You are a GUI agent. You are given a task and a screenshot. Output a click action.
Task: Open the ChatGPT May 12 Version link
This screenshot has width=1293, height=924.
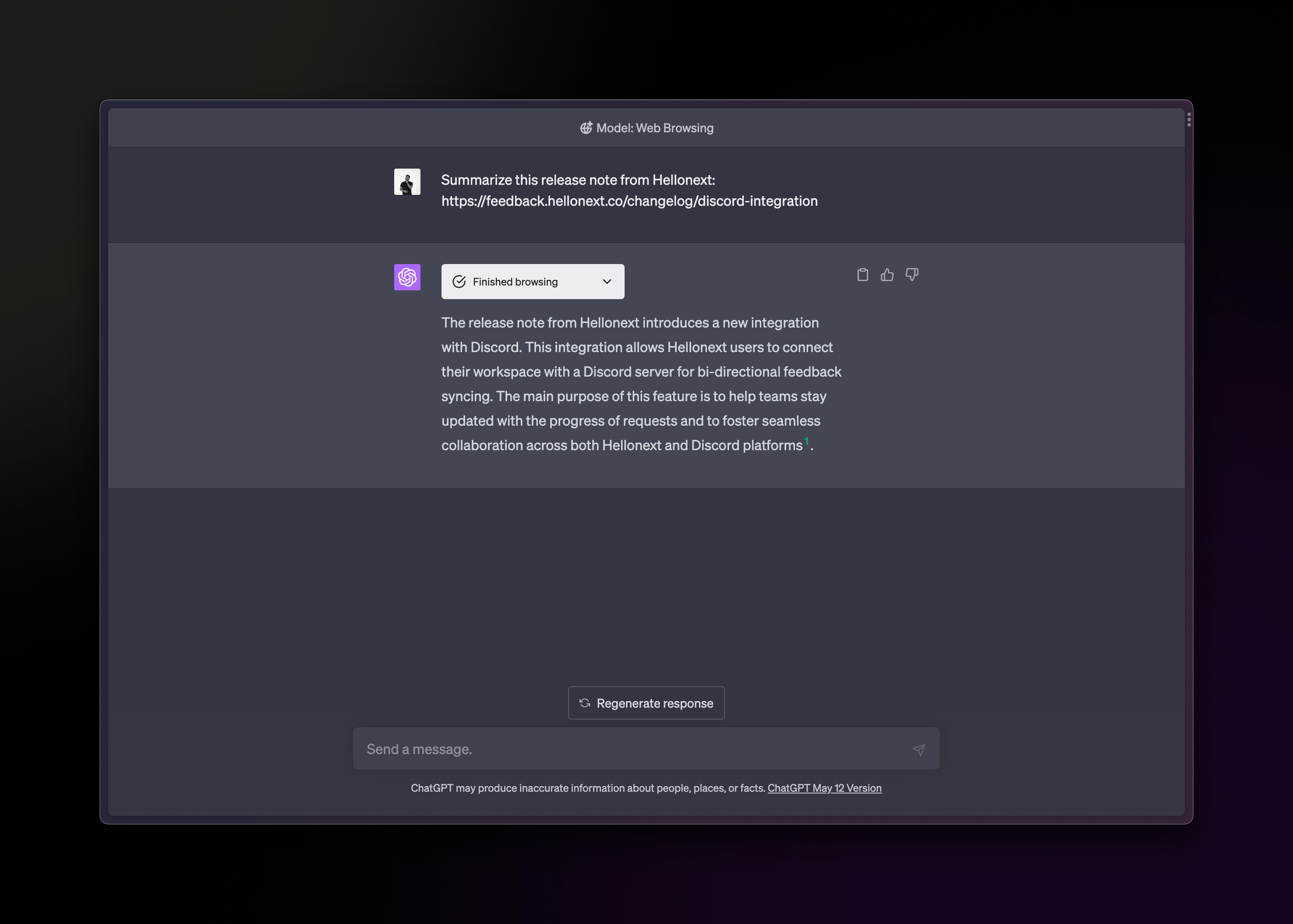pyautogui.click(x=824, y=788)
